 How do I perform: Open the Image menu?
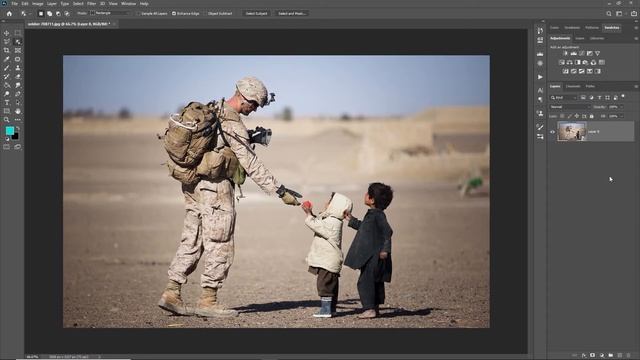[38, 4]
